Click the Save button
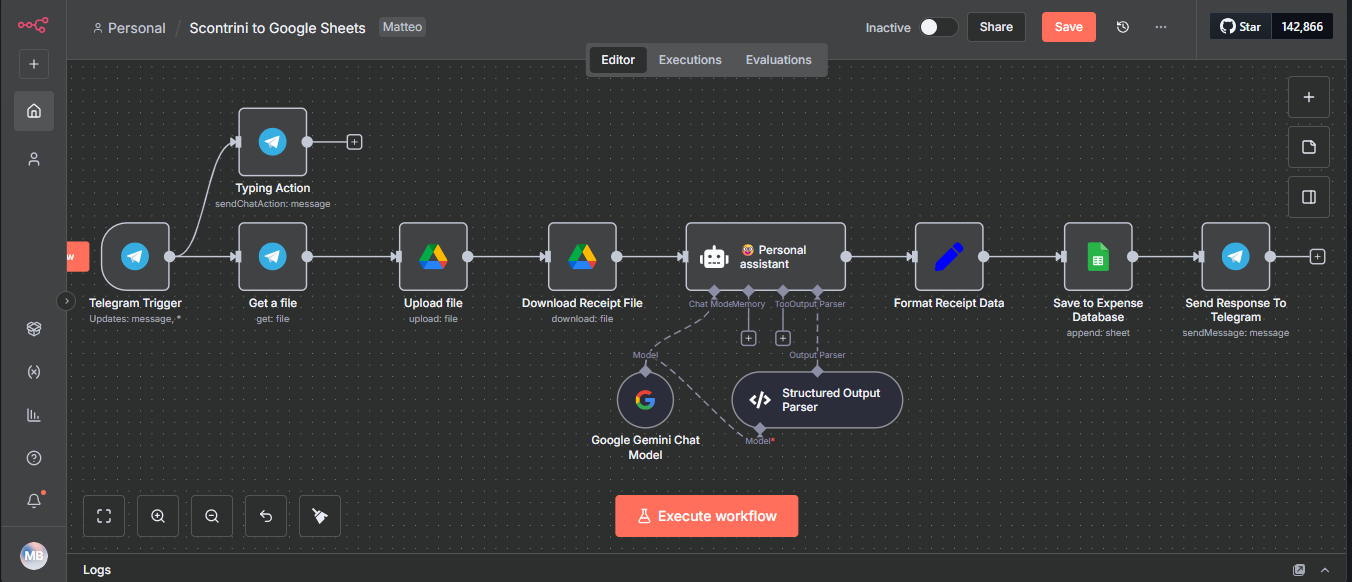The image size is (1352, 582). coord(1068,27)
